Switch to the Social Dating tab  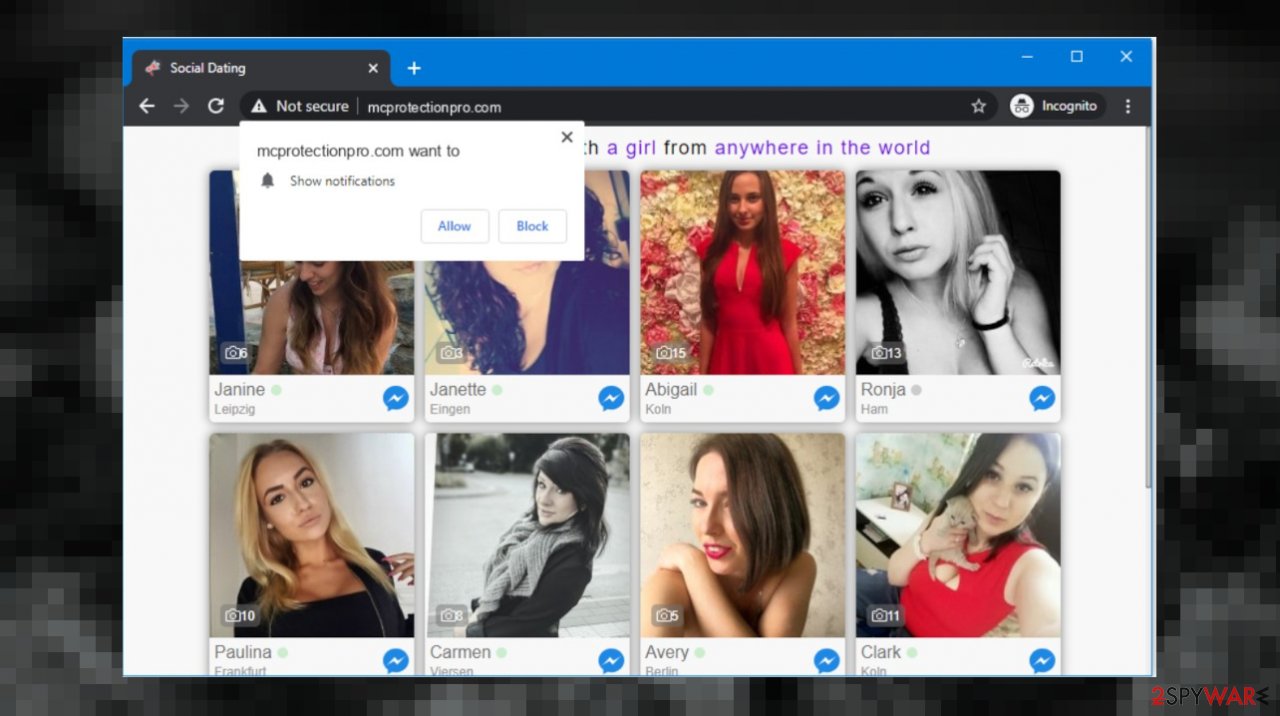click(260, 68)
